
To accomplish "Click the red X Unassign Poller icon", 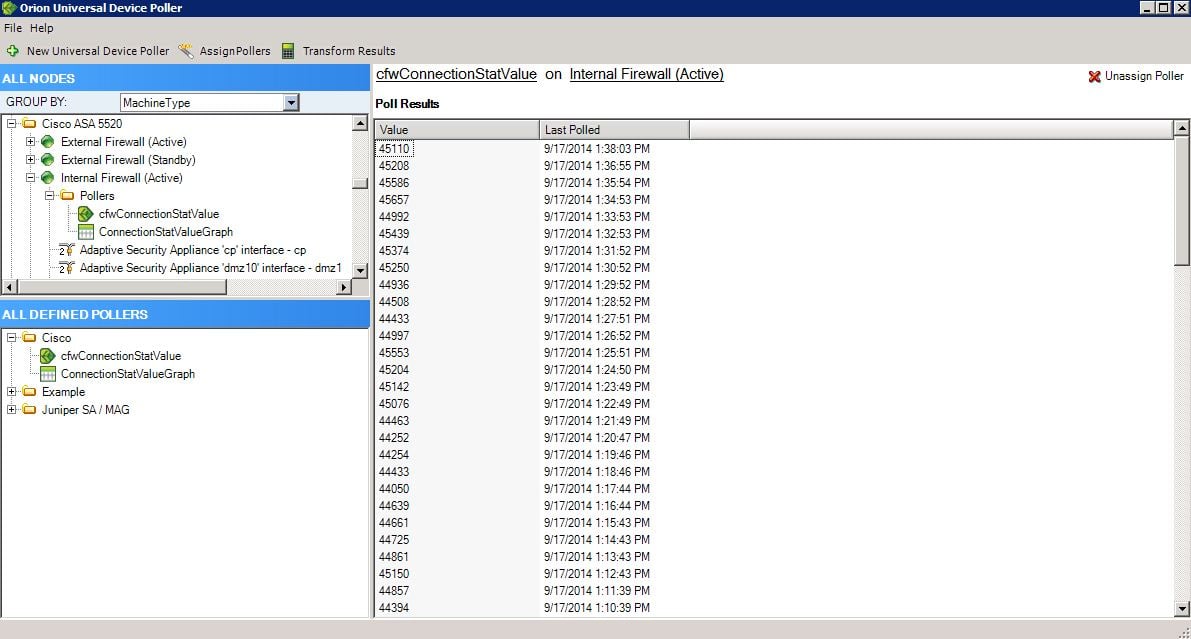I will [x=1095, y=76].
